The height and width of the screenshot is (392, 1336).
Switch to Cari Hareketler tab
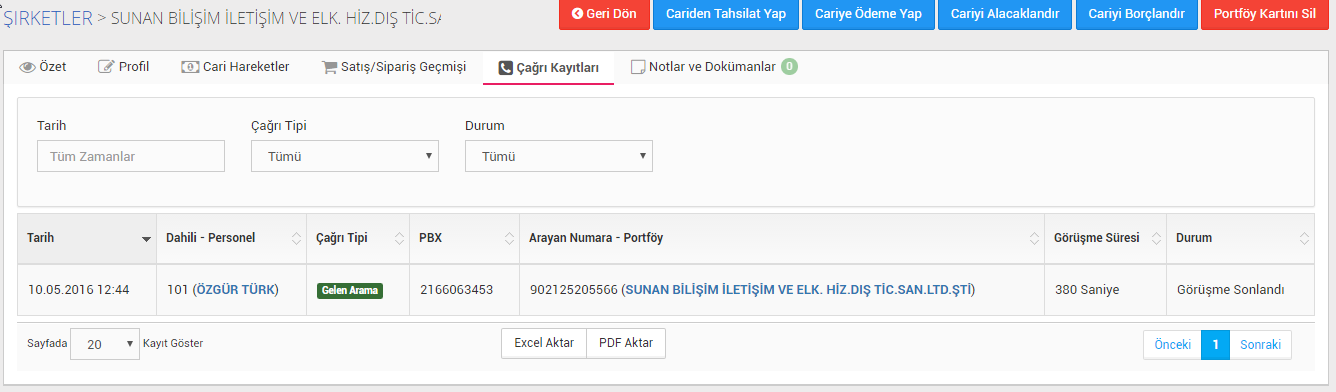(235, 67)
